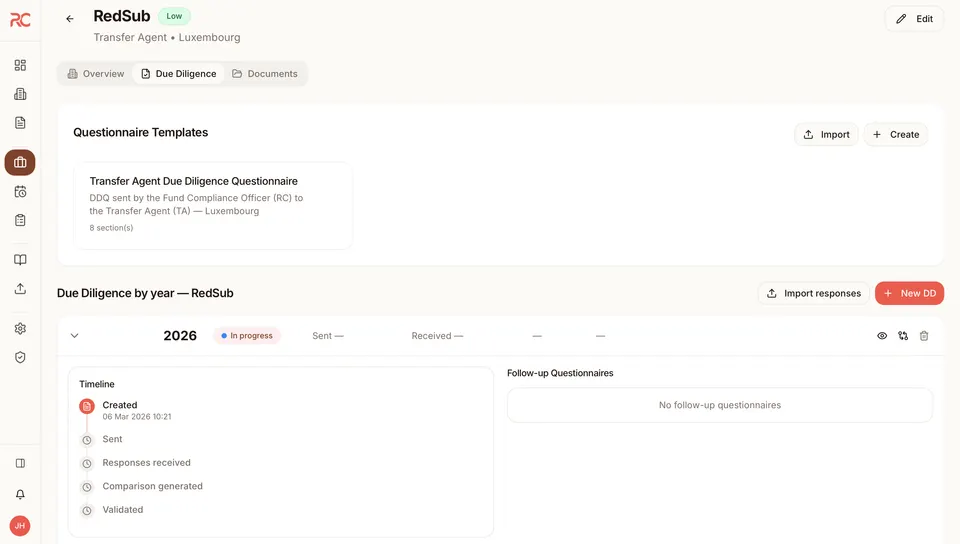Switch to the Documents tab
The image size is (960, 544).
coord(264,73)
